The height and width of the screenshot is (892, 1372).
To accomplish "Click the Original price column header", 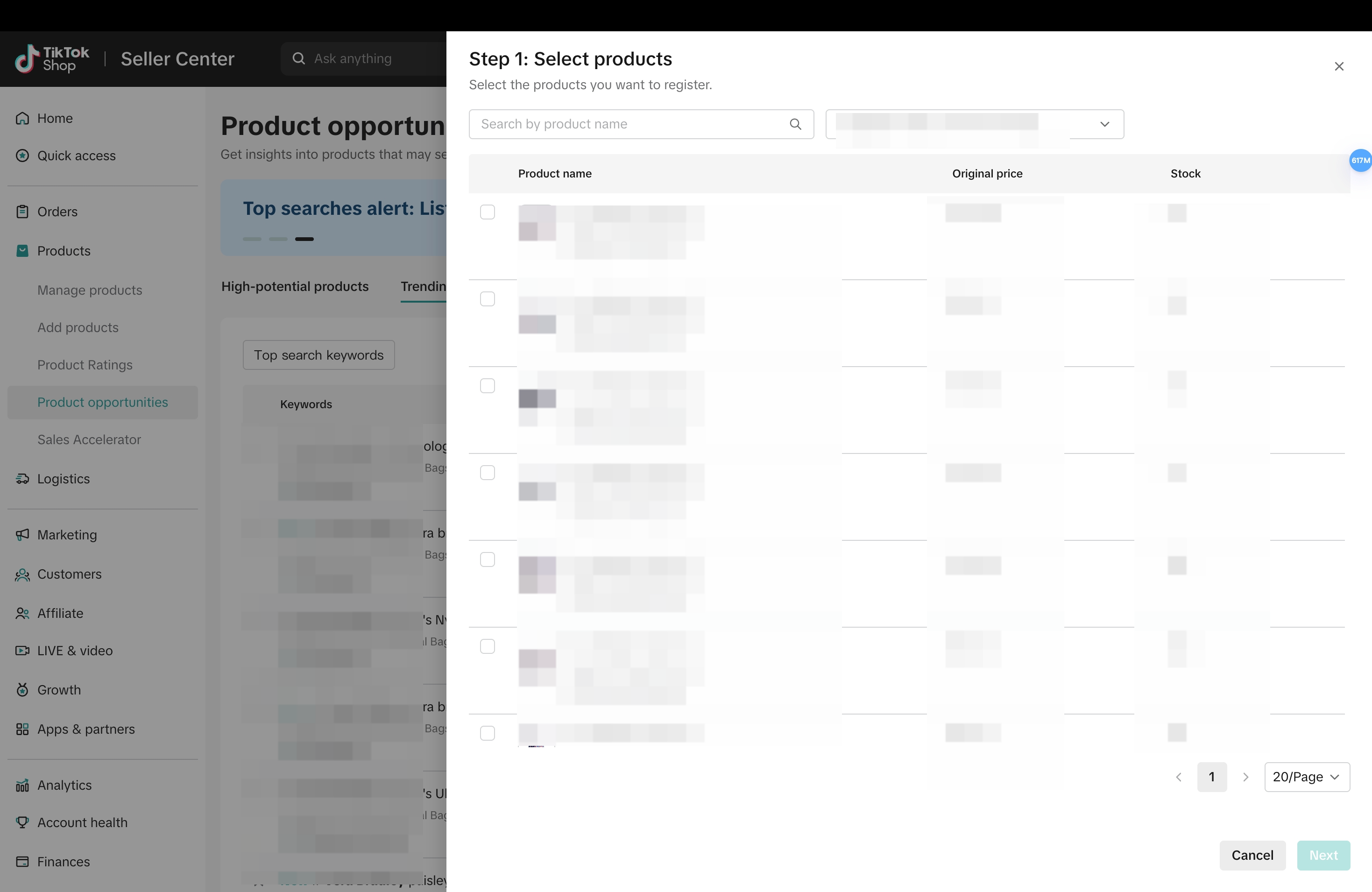I will pos(987,174).
